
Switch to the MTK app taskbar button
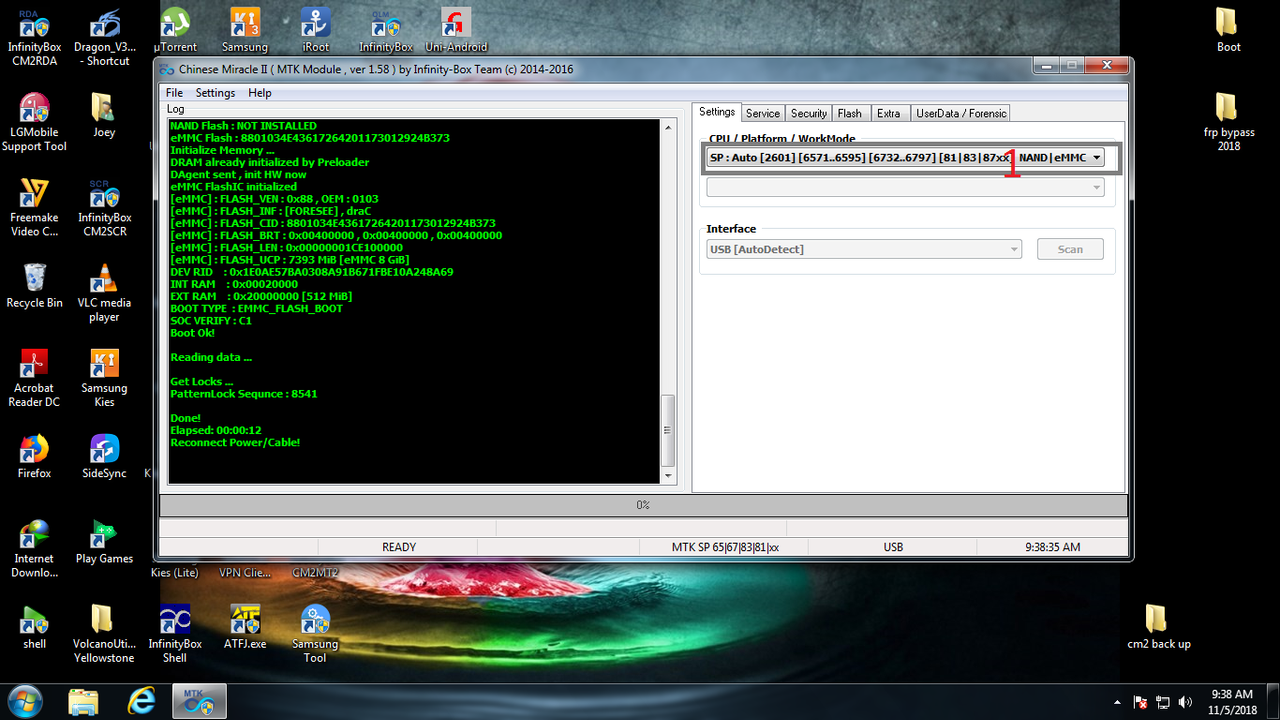[x=200, y=702]
